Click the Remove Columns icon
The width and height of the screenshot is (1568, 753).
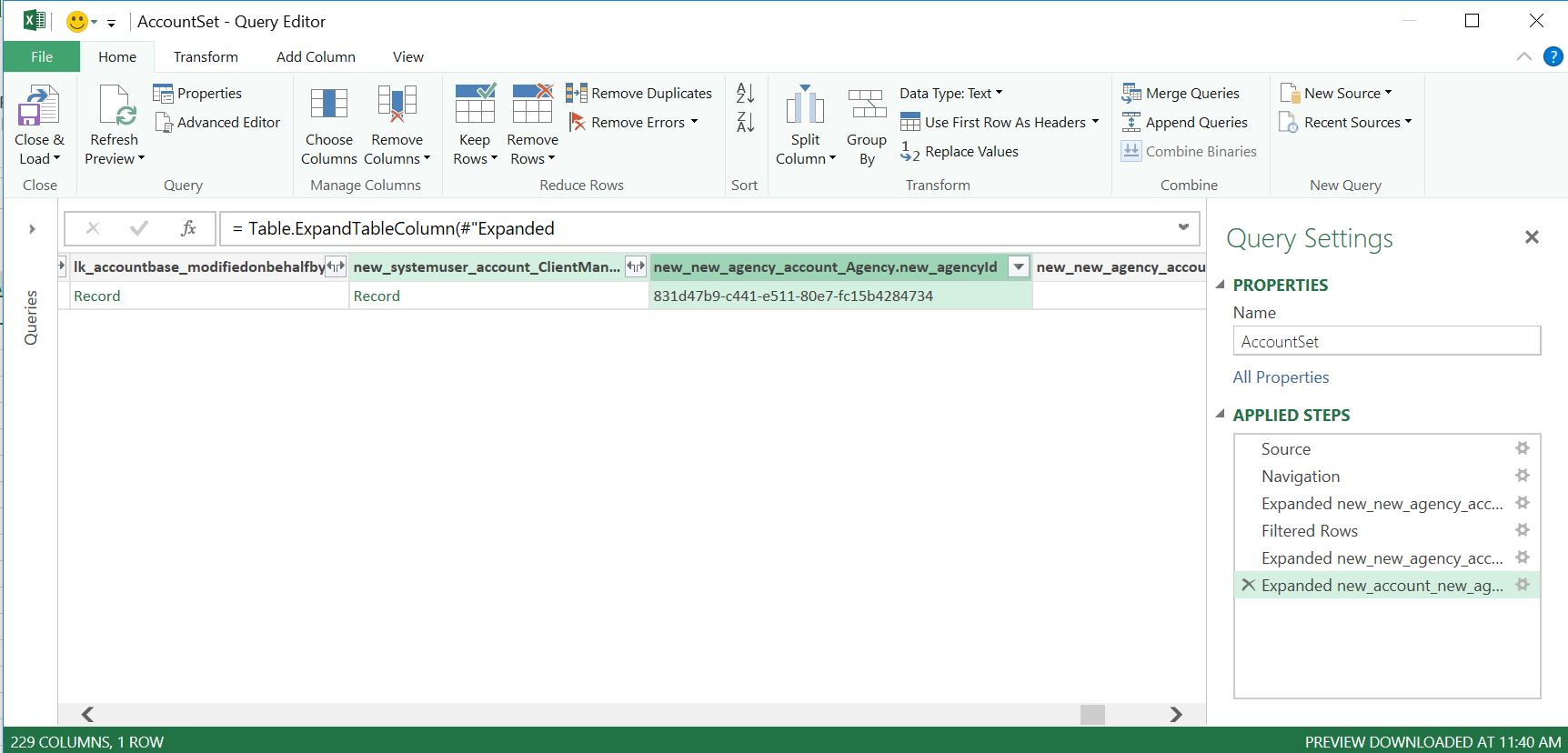click(397, 104)
